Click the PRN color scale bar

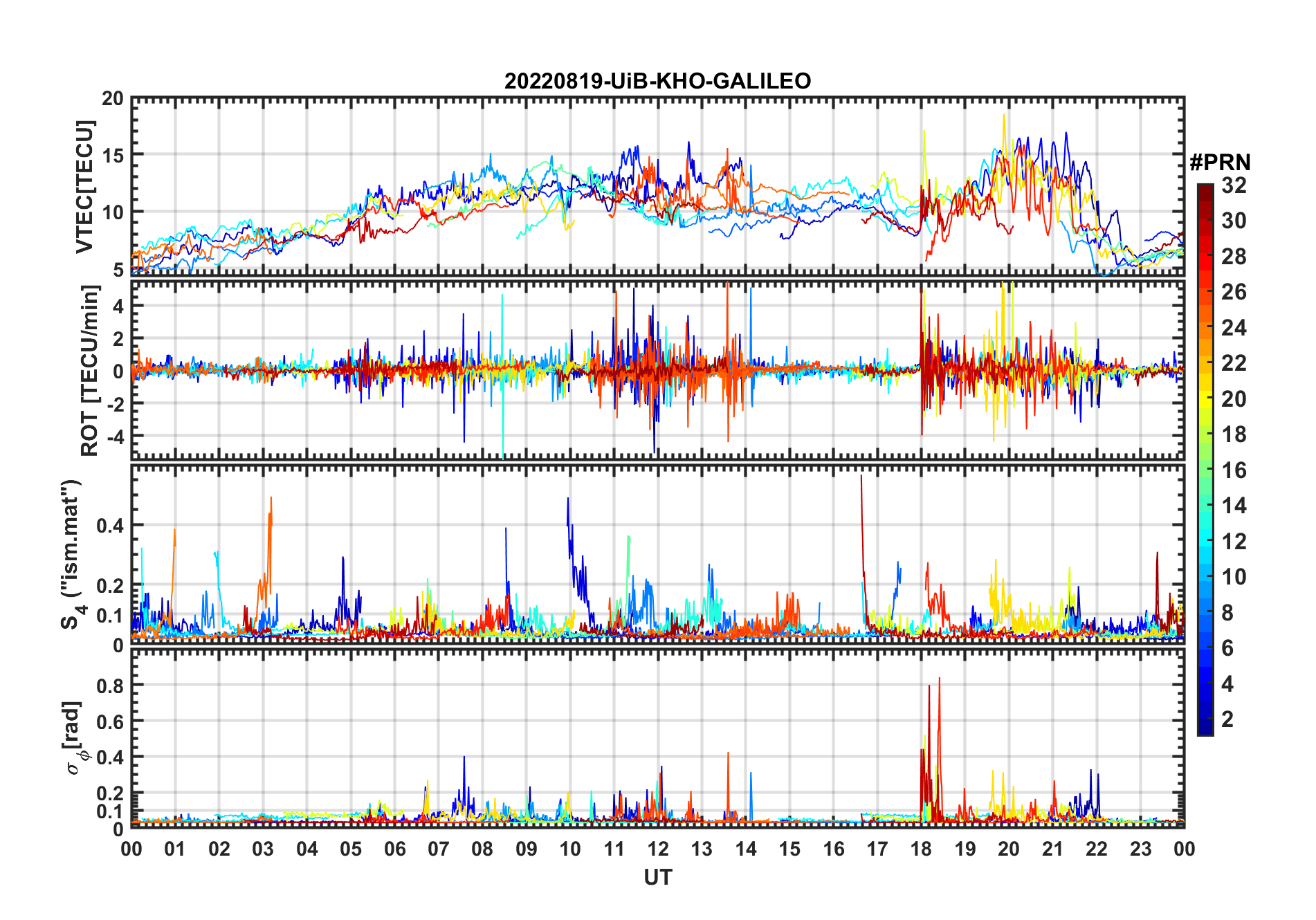click(1205, 459)
